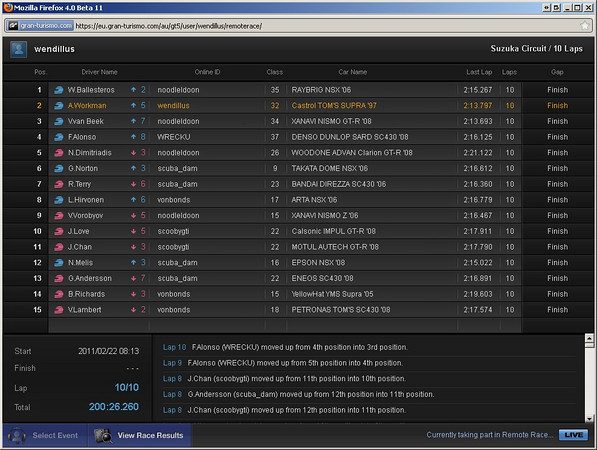Image resolution: width=597 pixels, height=450 pixels.
Task: Click V.van Beek helmet icon
Action: coord(59,121)
